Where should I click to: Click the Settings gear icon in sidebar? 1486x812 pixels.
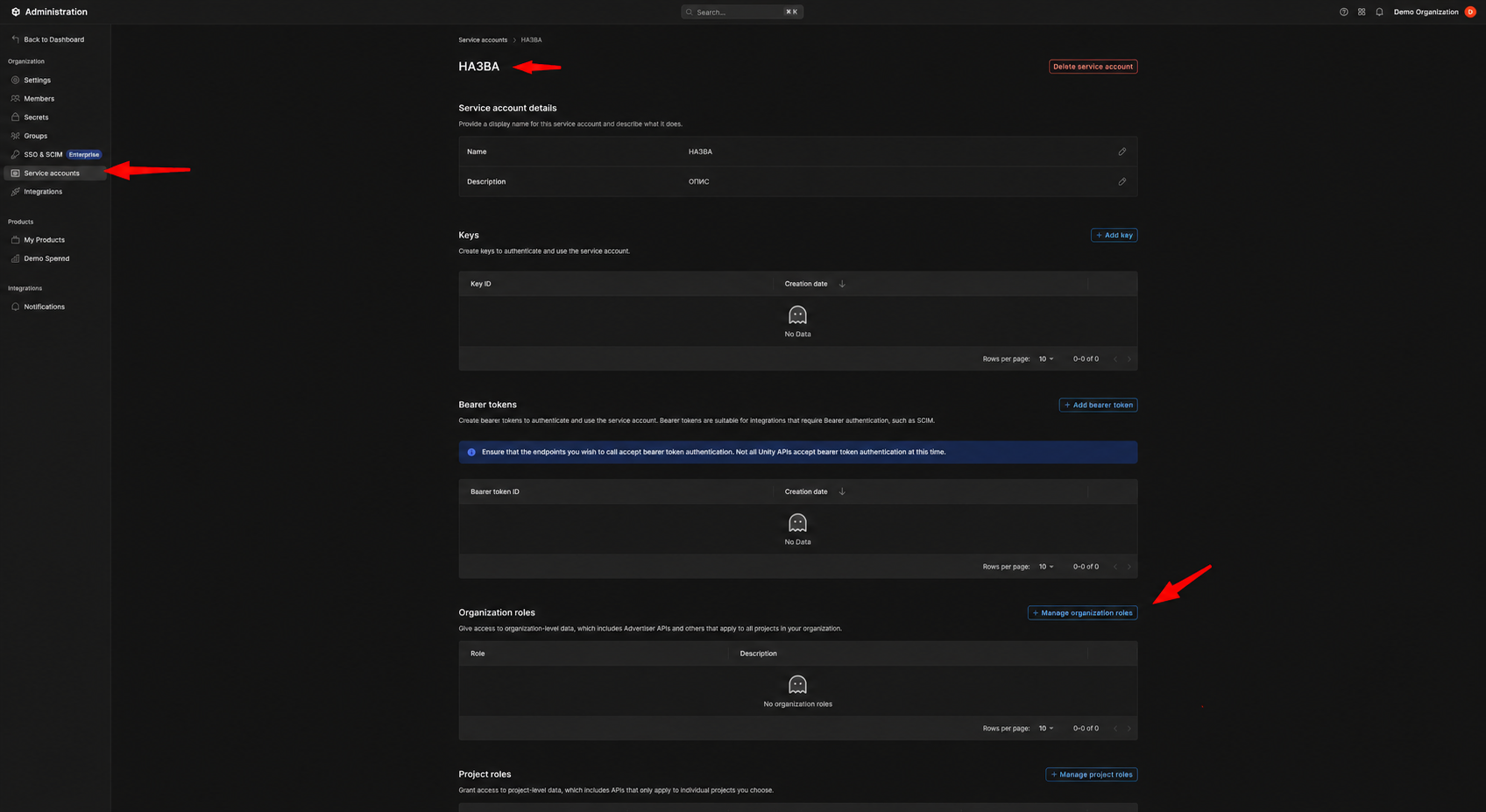15,80
